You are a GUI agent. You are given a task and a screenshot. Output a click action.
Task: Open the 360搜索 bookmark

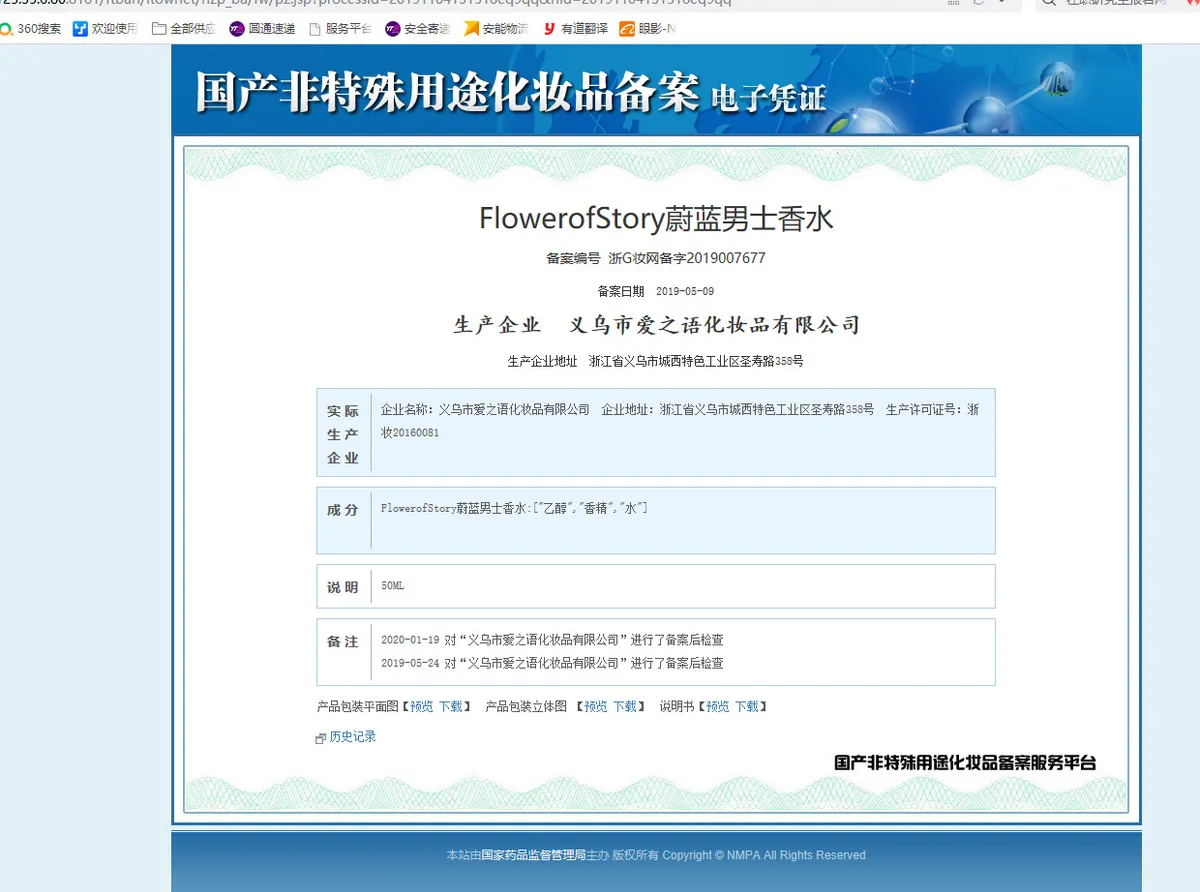tap(31, 29)
